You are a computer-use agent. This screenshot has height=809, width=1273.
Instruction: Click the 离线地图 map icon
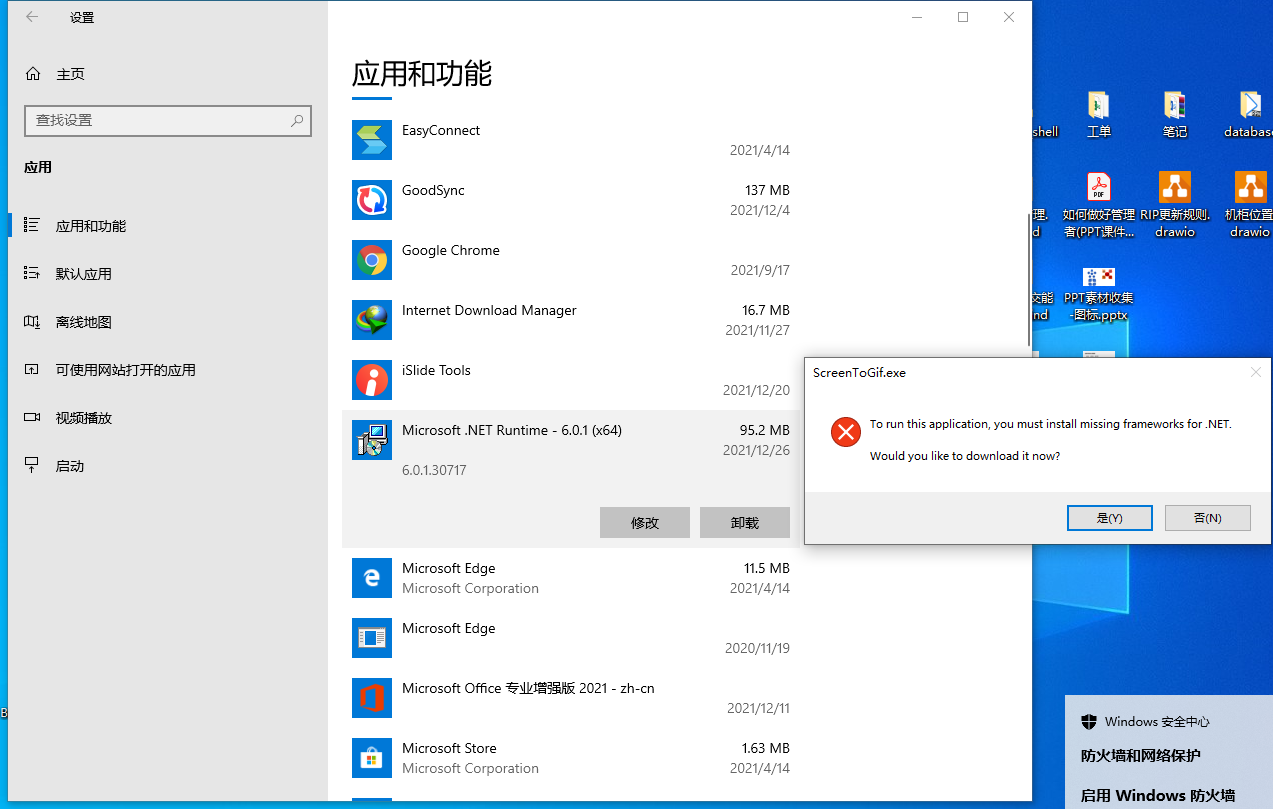32,322
